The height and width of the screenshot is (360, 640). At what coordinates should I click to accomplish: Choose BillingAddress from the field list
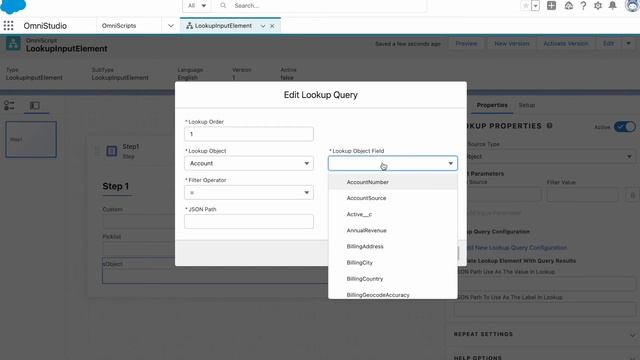pyautogui.click(x=393, y=247)
